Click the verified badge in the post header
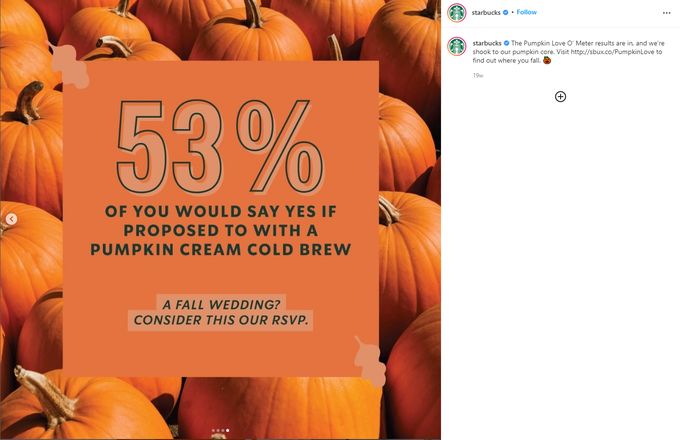This screenshot has width=684, height=440. (x=504, y=12)
